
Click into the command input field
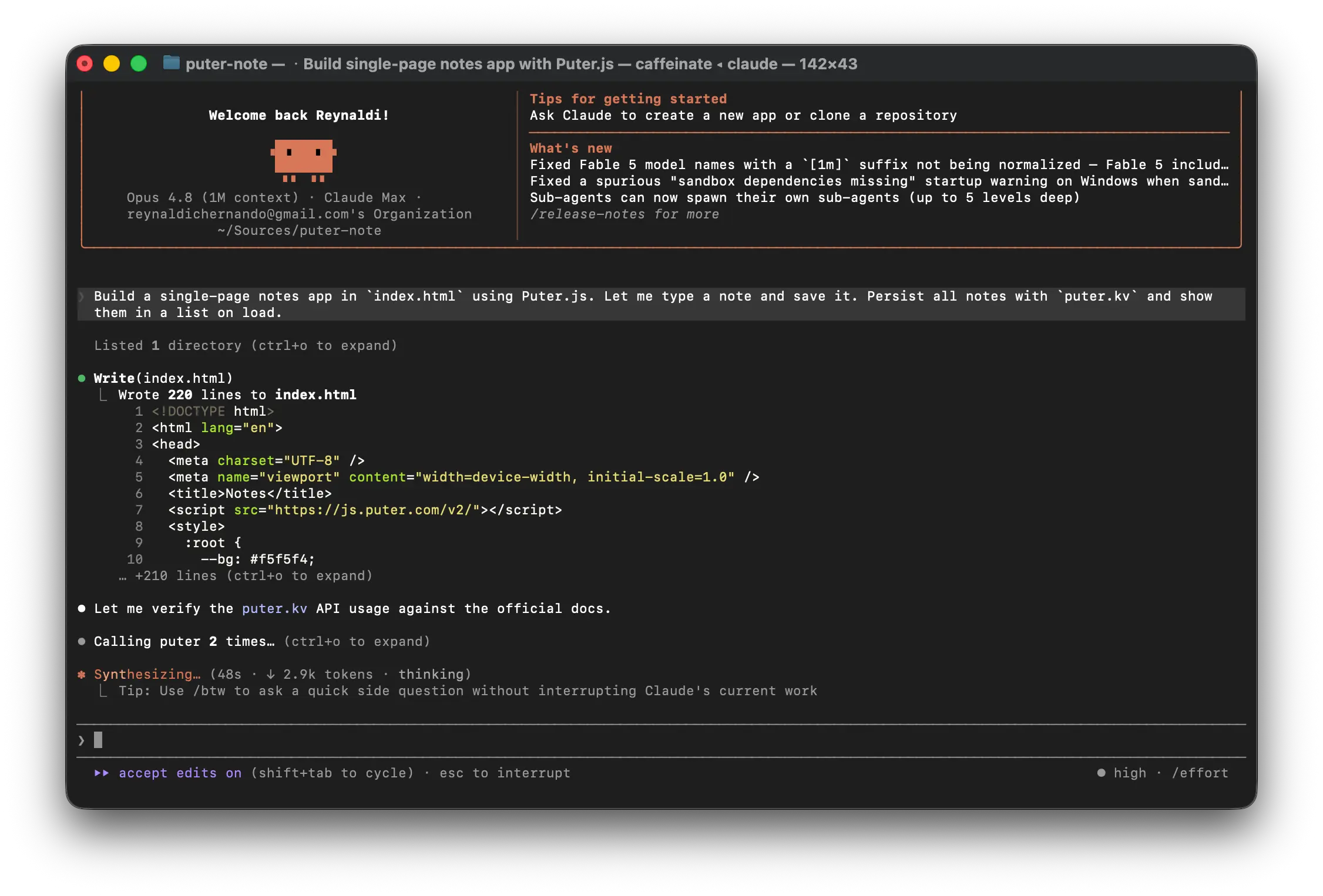tap(661, 740)
